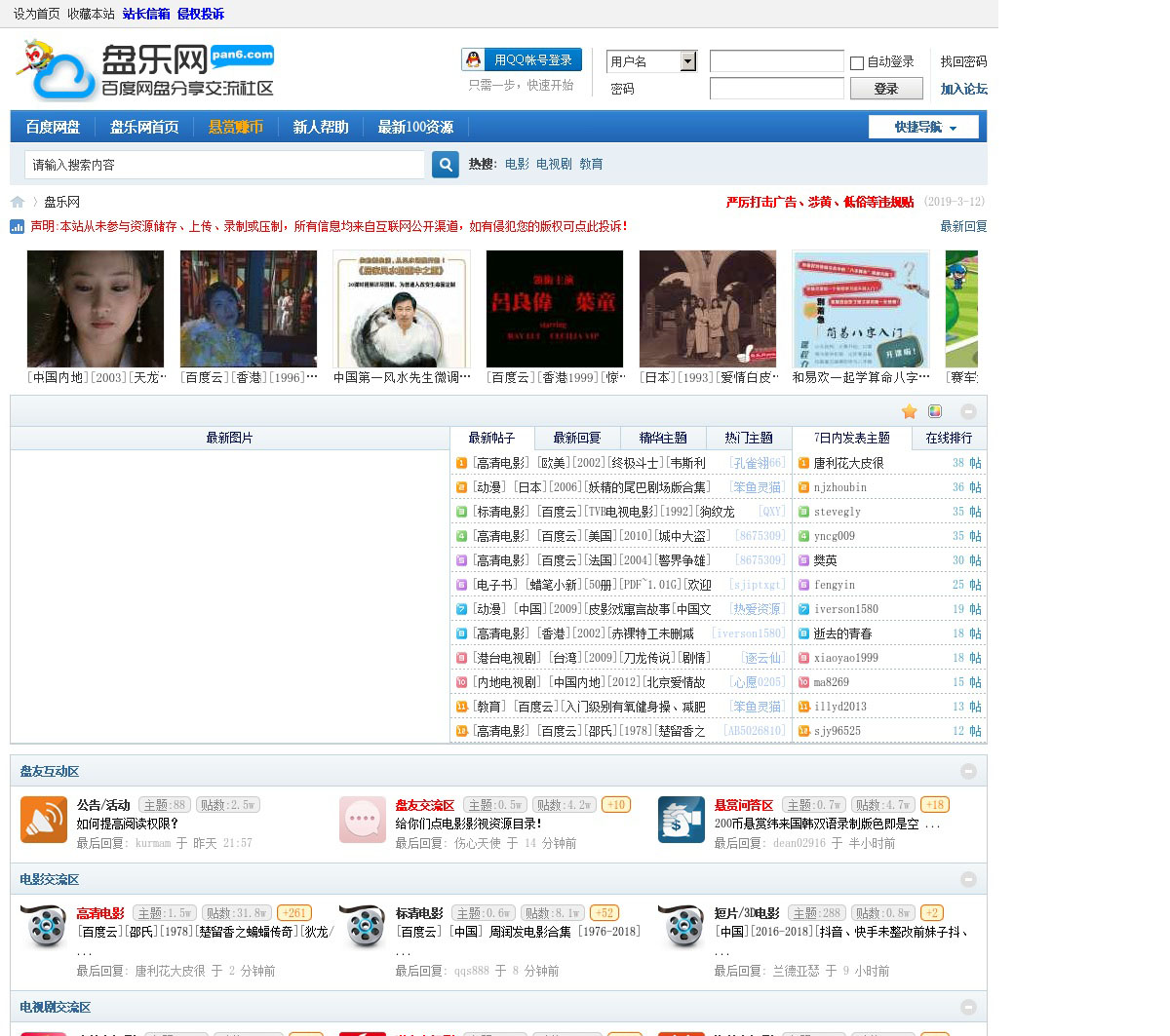
Task: Click the 收藏本站 link
Action: tap(91, 14)
